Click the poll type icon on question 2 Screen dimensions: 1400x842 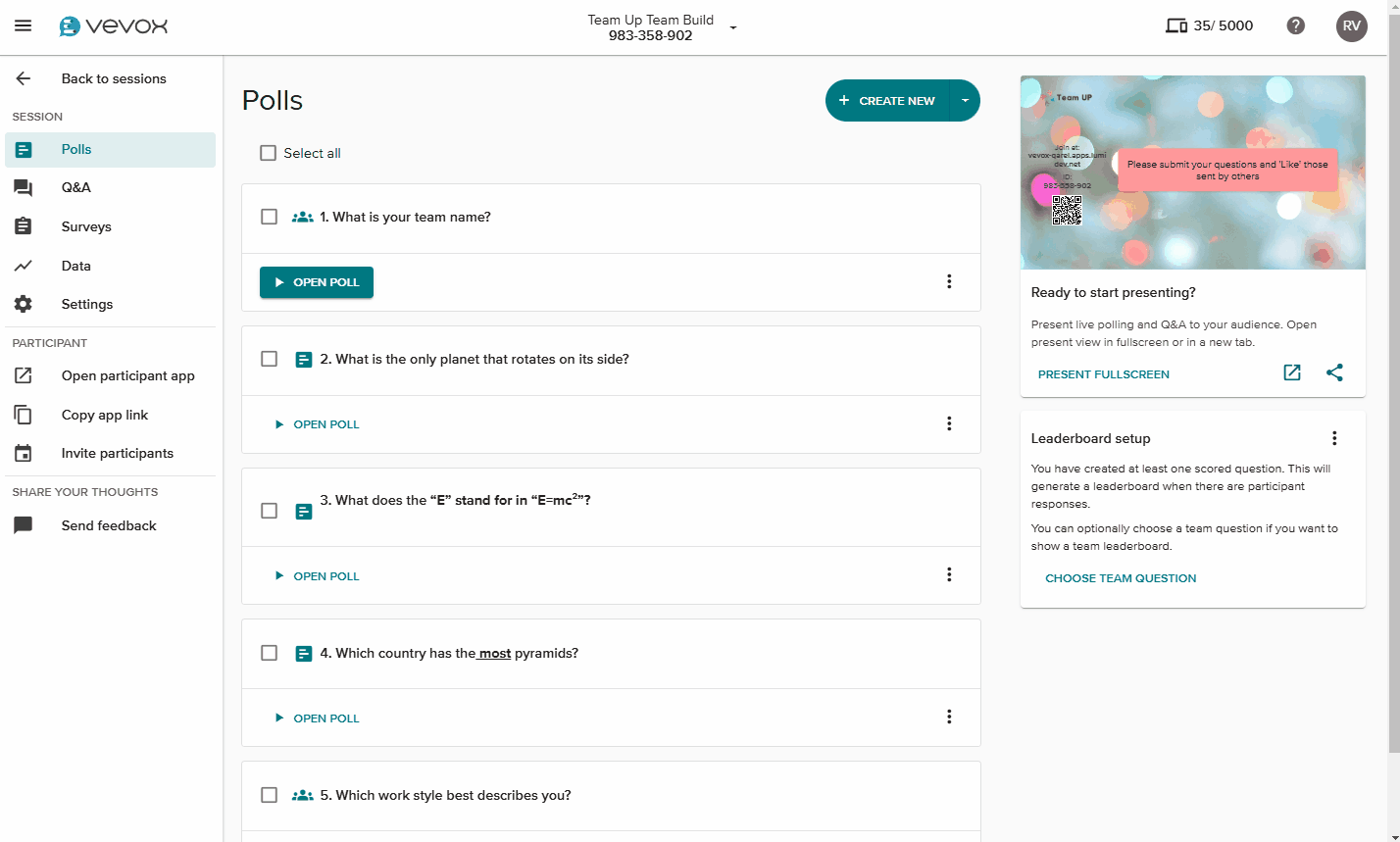pos(304,360)
